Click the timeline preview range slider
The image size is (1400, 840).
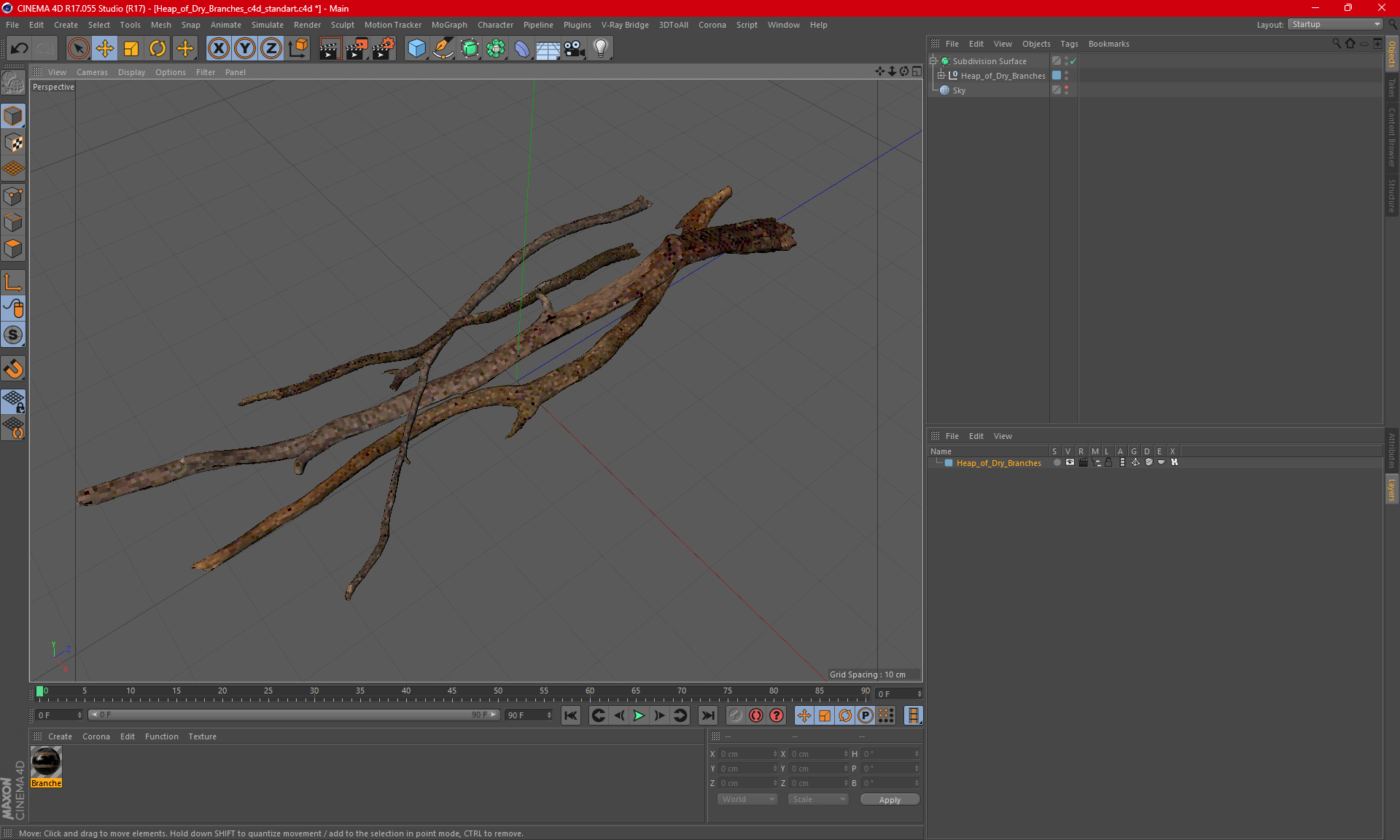(294, 715)
